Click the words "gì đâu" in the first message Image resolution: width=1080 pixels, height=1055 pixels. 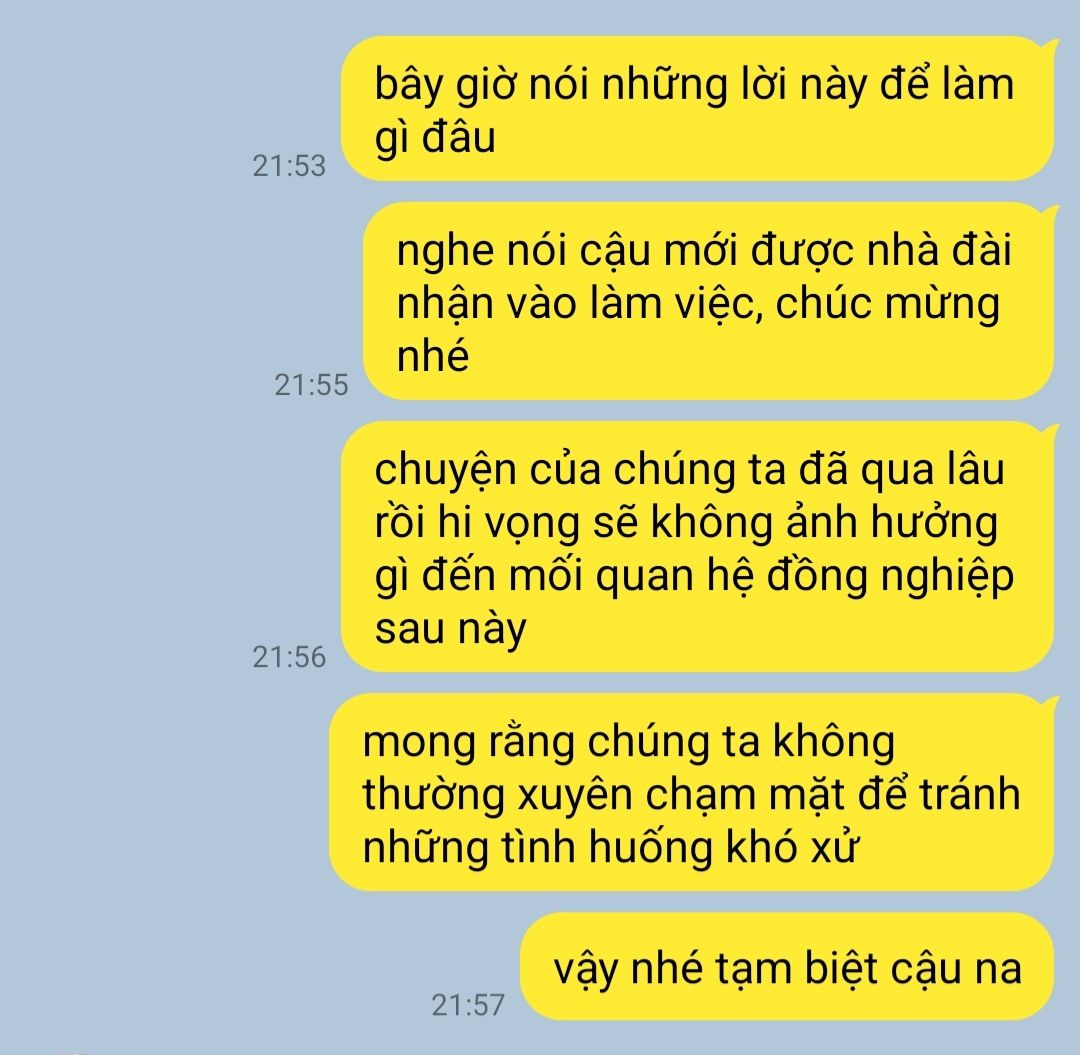pyautogui.click(x=435, y=138)
